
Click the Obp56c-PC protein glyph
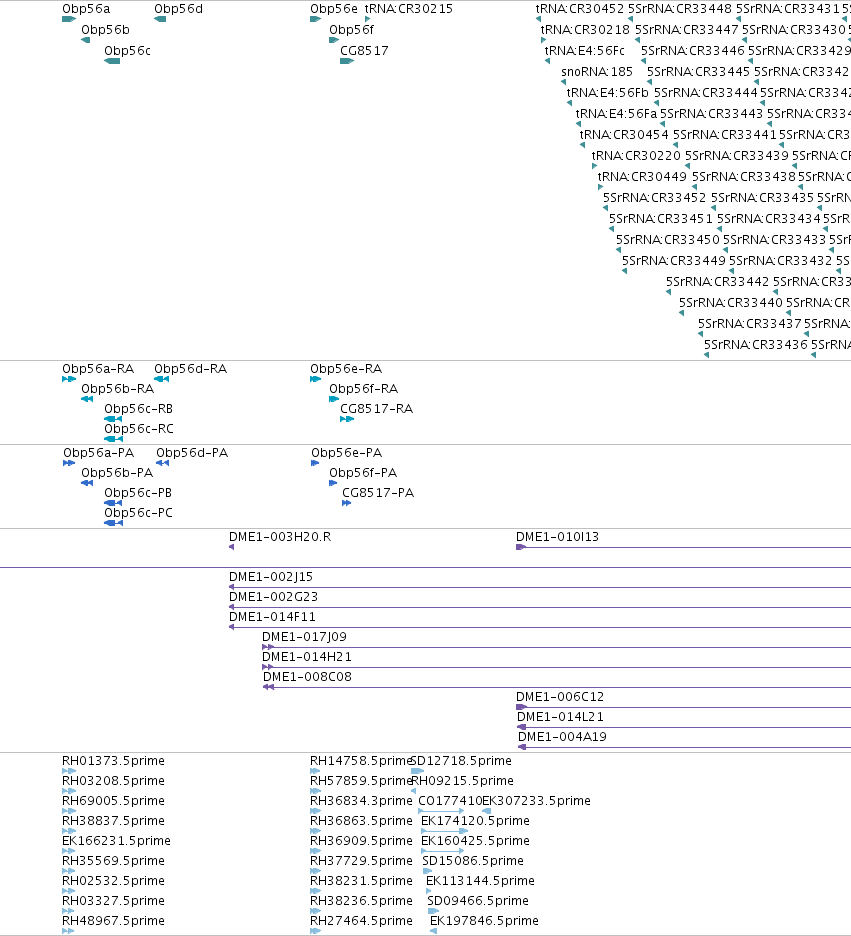pyautogui.click(x=113, y=523)
